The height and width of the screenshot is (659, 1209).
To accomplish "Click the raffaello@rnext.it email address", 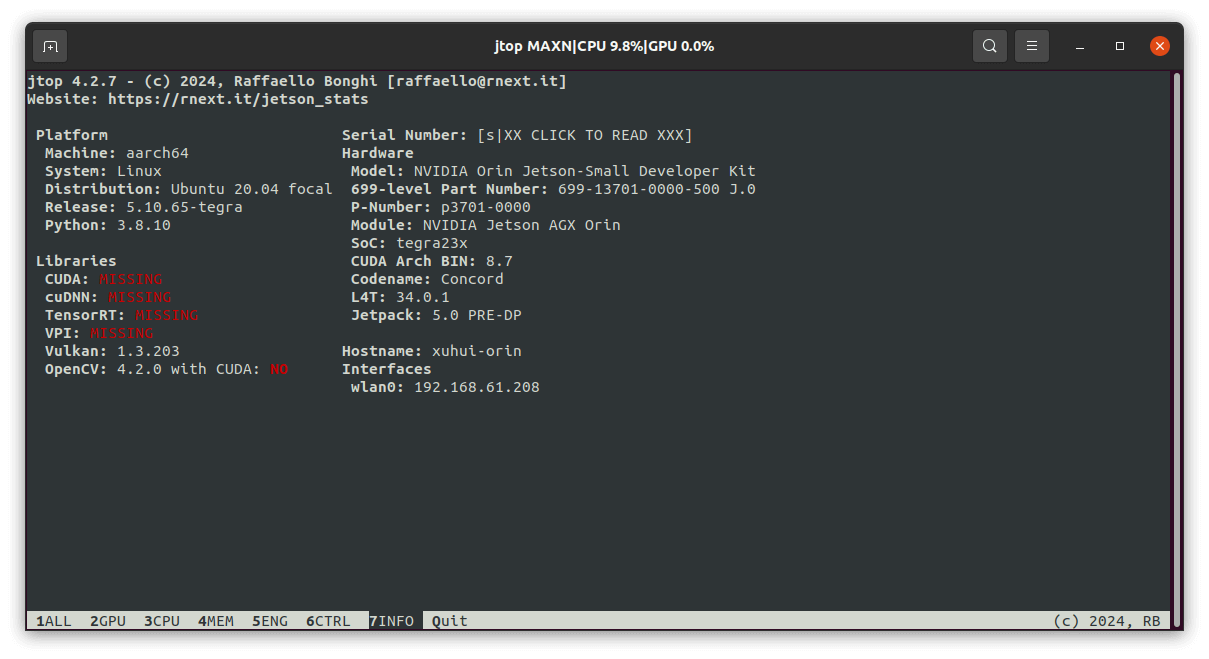I will 477,81.
